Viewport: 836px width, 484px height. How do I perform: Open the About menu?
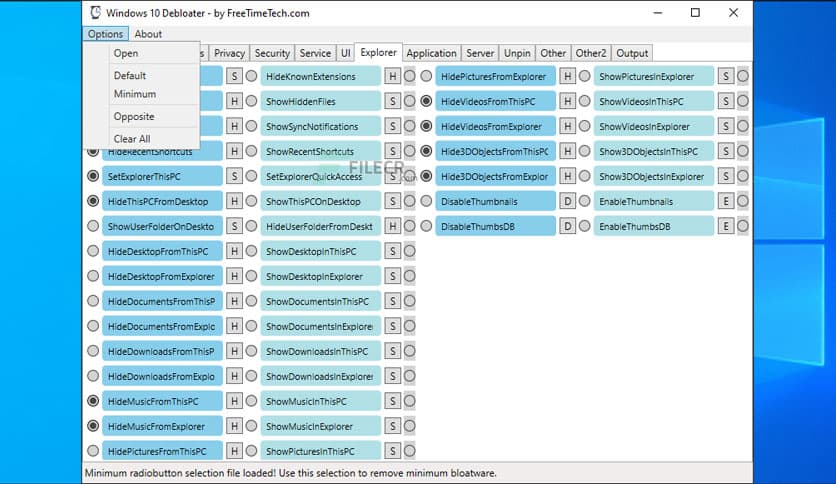148,34
